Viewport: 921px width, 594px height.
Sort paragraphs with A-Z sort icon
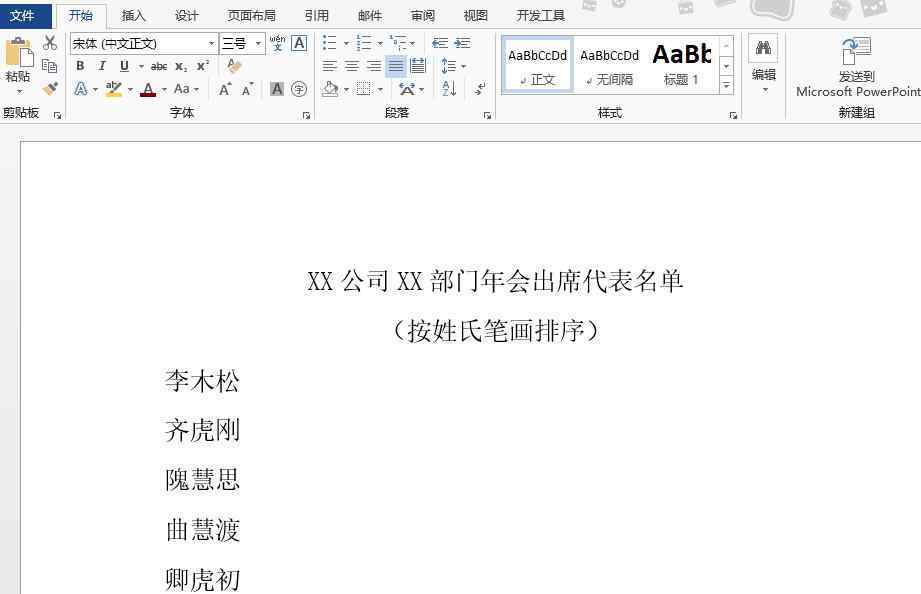coord(449,89)
